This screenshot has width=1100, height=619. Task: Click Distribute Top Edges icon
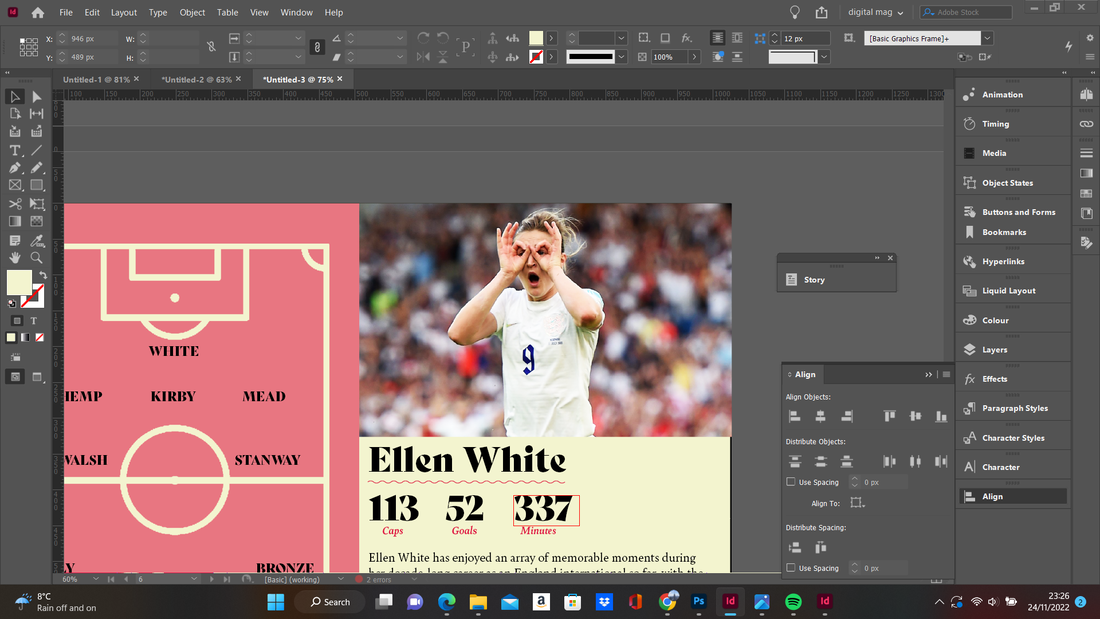pyautogui.click(x=795, y=461)
